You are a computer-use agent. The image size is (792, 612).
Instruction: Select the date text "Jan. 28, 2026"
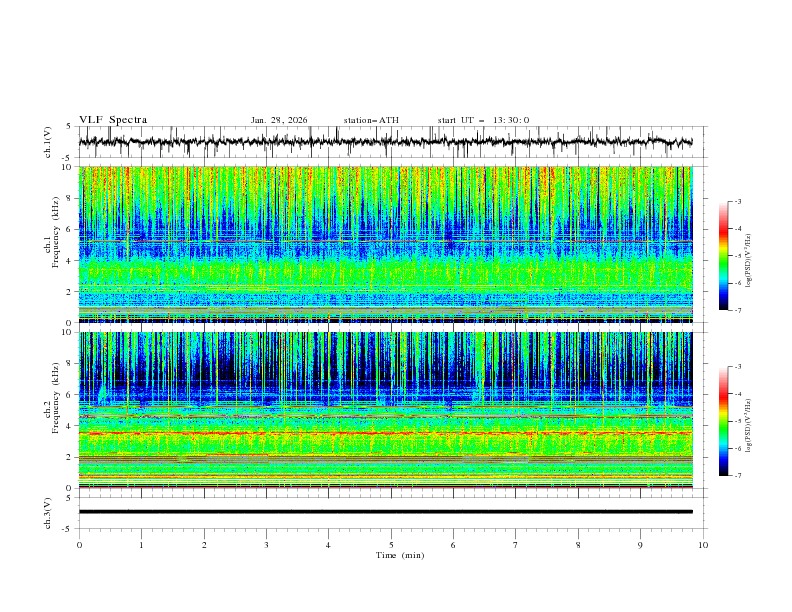pos(279,120)
